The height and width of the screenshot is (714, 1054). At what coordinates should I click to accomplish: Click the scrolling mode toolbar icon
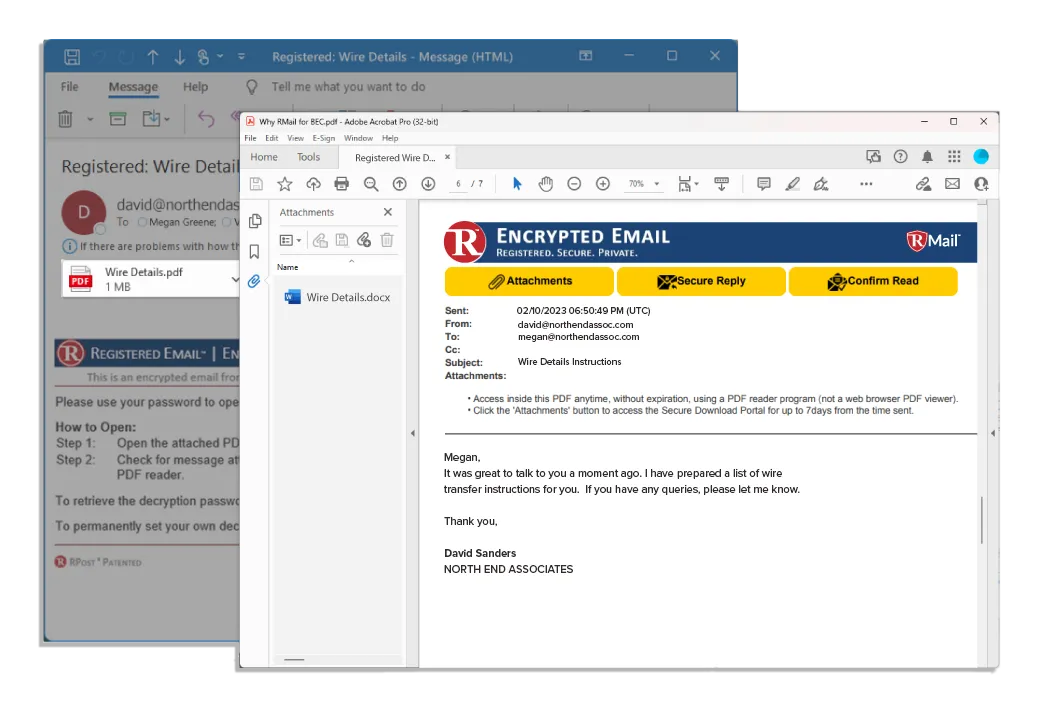(x=721, y=184)
